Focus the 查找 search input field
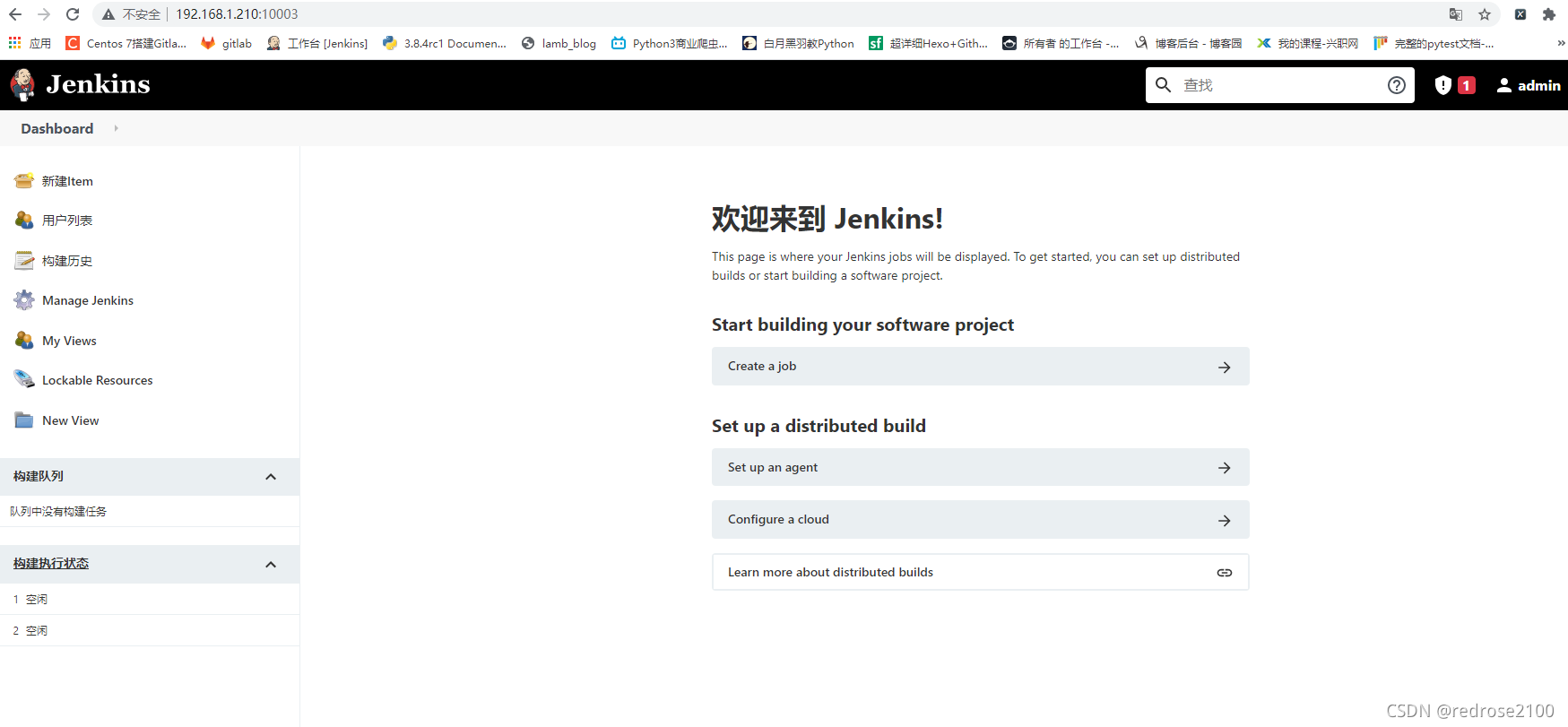1568x727 pixels. click(1279, 85)
